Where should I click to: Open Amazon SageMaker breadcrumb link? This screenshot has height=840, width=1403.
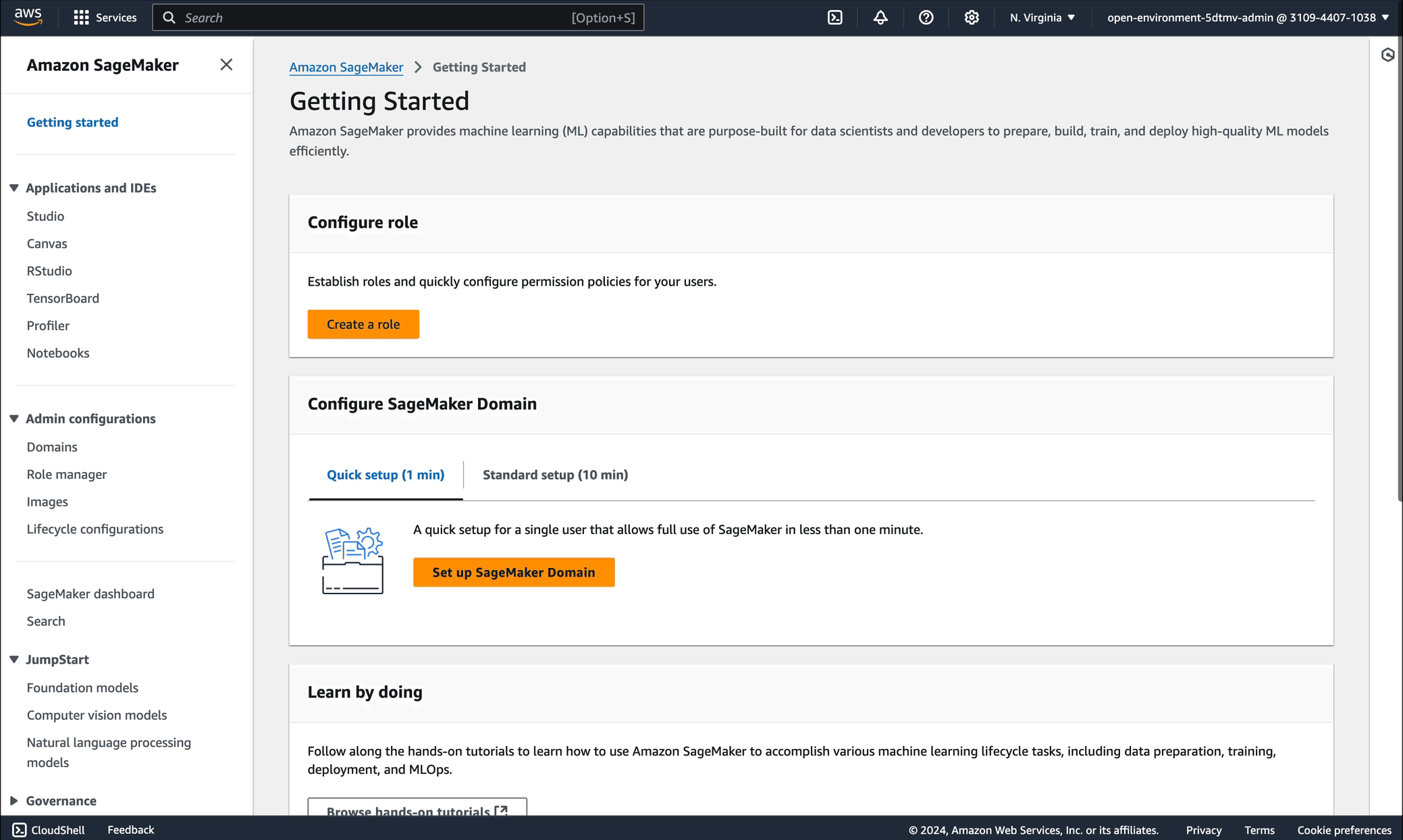[x=346, y=67]
